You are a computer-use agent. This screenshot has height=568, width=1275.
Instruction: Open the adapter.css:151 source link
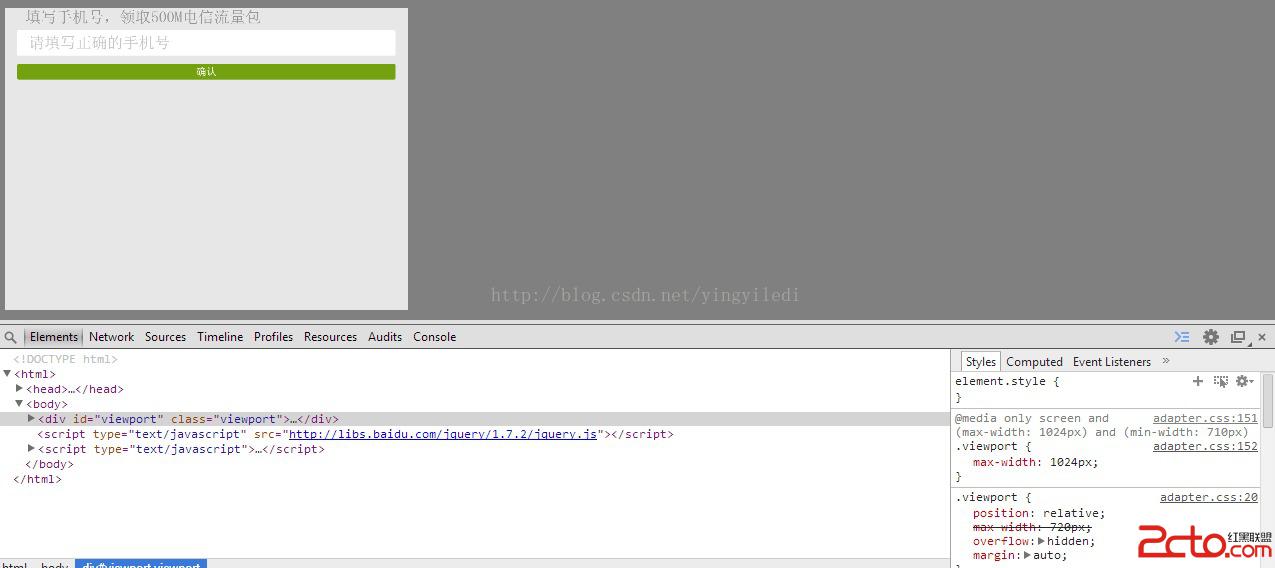point(1205,418)
